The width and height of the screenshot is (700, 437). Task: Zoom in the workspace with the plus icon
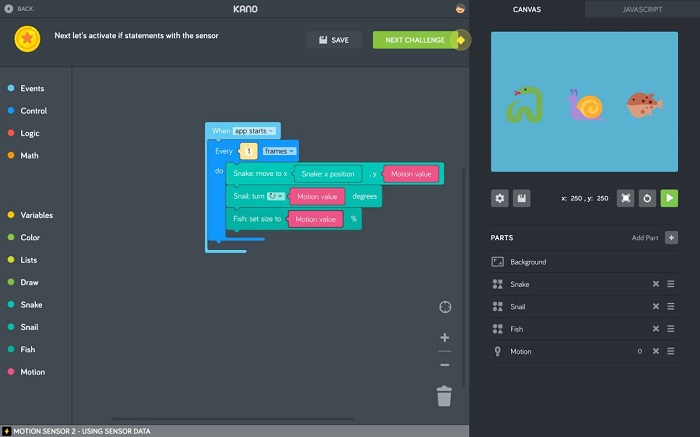445,337
